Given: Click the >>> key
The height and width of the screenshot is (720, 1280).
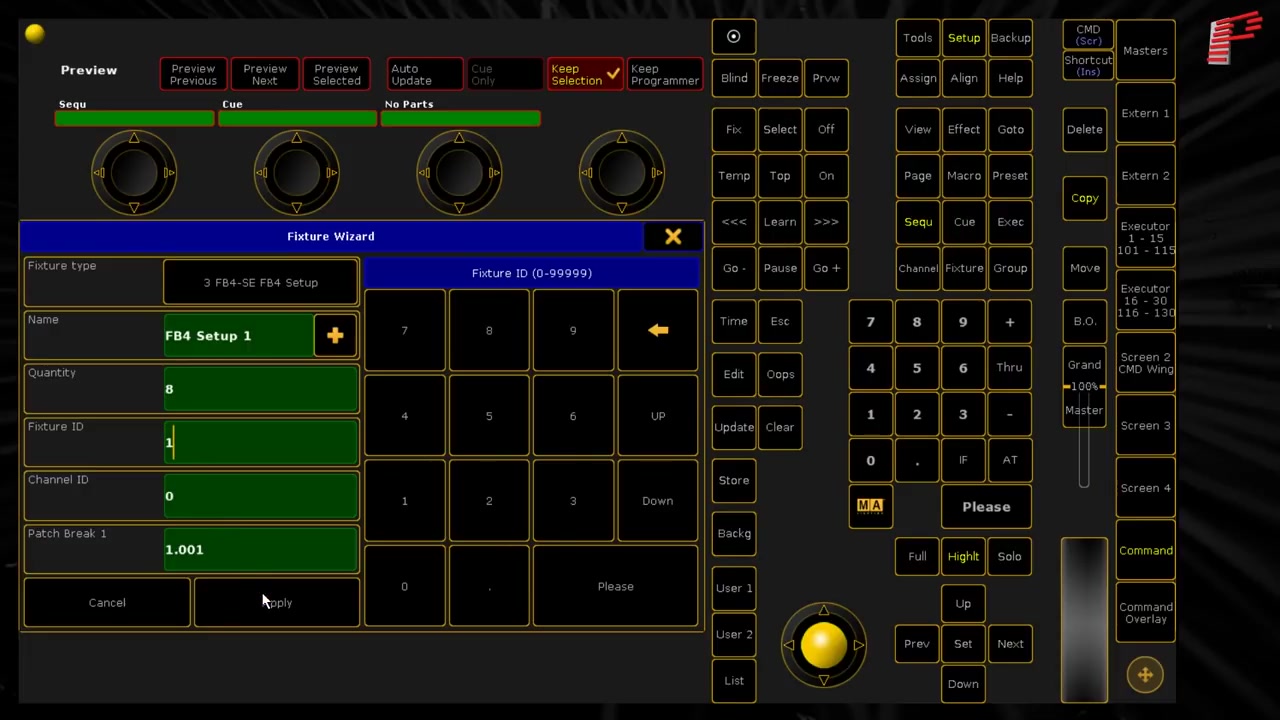Looking at the screenshot, I should pyautogui.click(x=826, y=222).
